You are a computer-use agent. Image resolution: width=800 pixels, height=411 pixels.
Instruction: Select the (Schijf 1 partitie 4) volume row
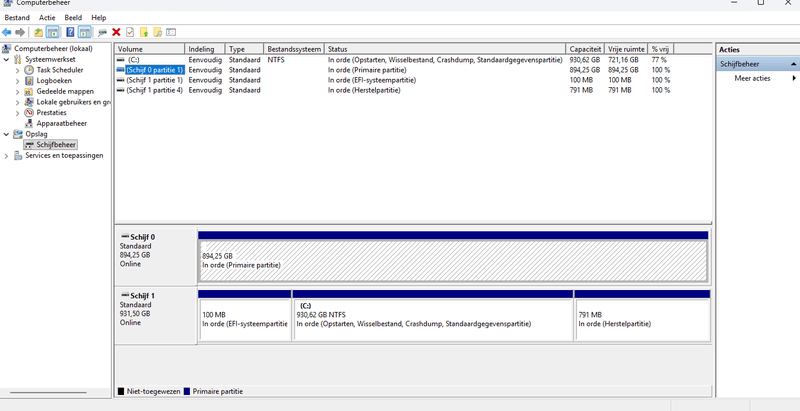coord(395,90)
